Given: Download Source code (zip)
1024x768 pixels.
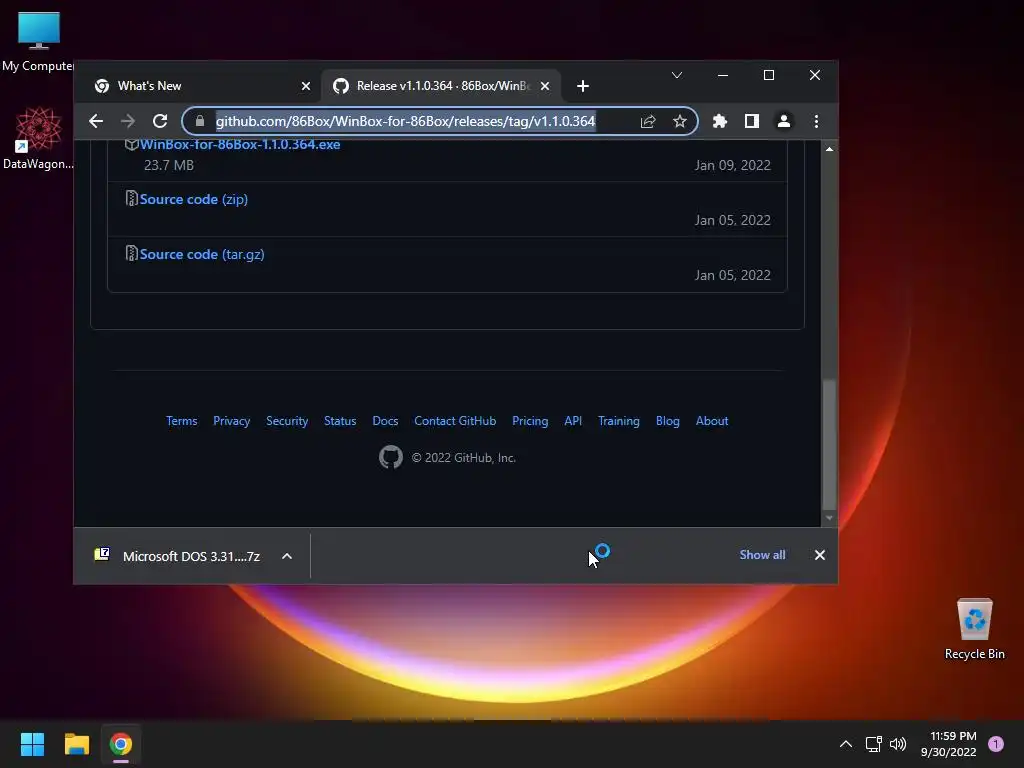Looking at the screenshot, I should [x=193, y=199].
